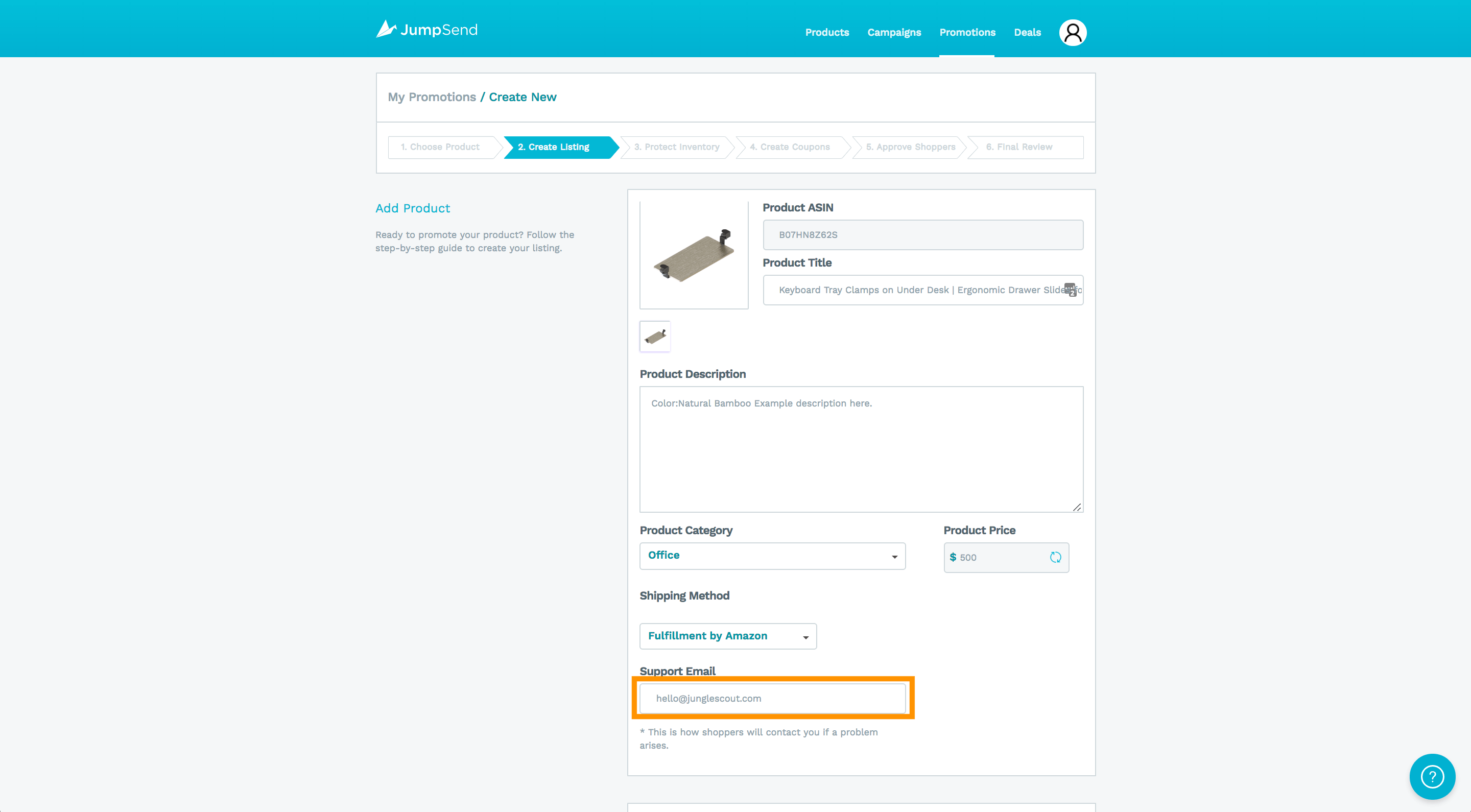Click the main product image
1471x812 pixels.
point(694,255)
